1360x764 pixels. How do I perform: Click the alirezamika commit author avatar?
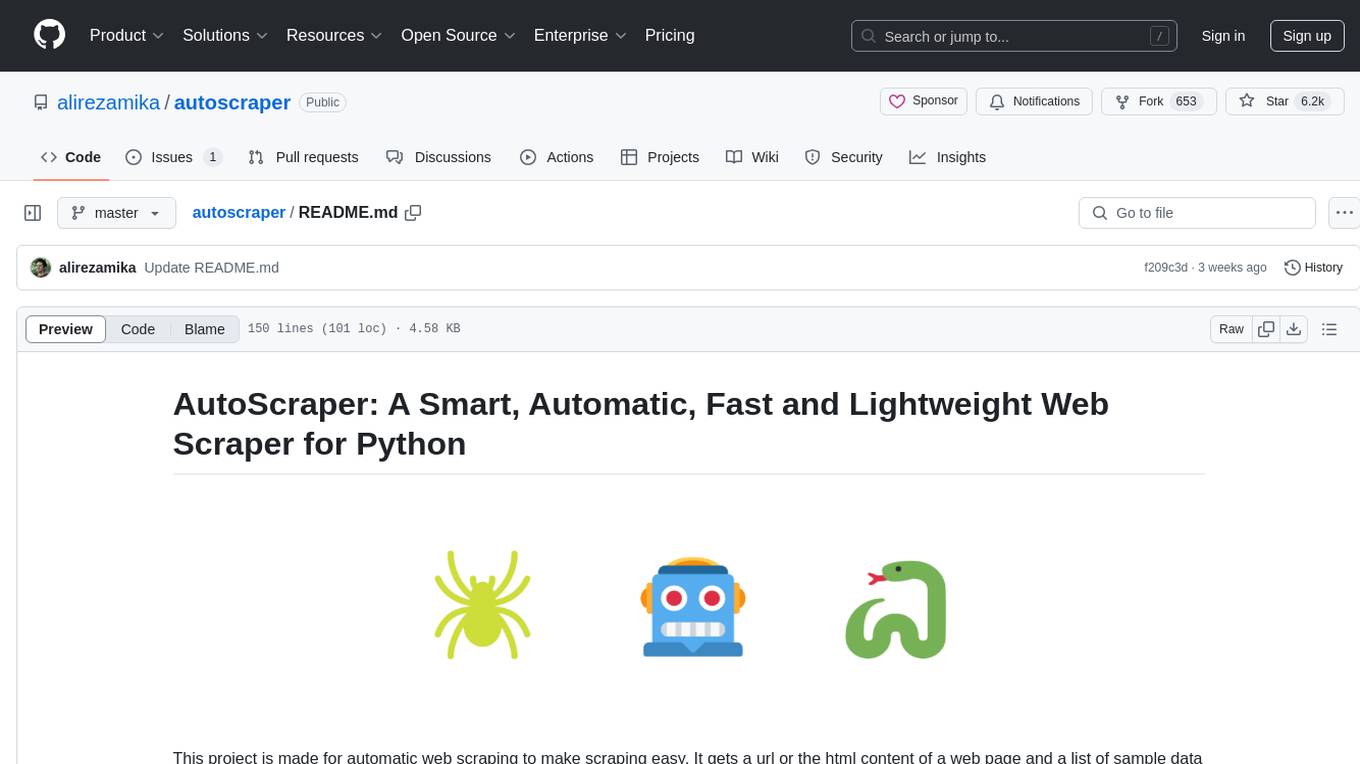(41, 268)
